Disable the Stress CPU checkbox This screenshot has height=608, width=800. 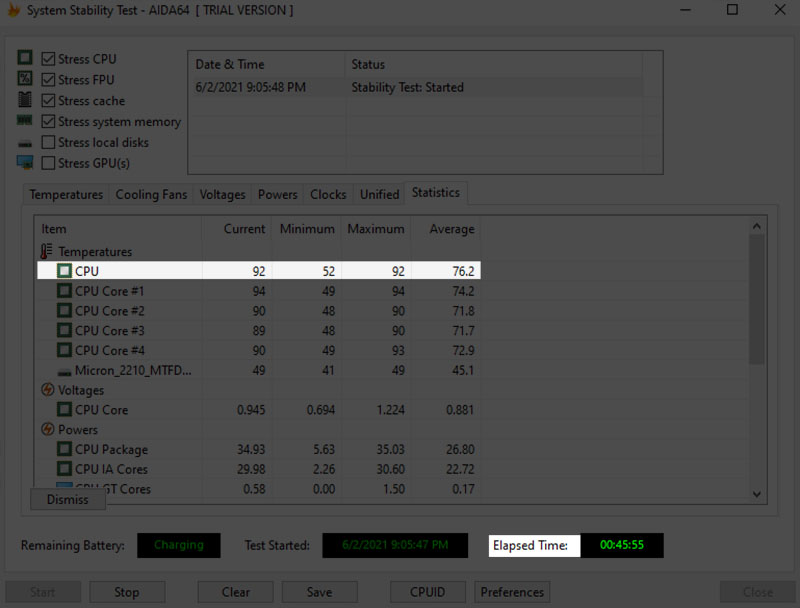pos(48,59)
